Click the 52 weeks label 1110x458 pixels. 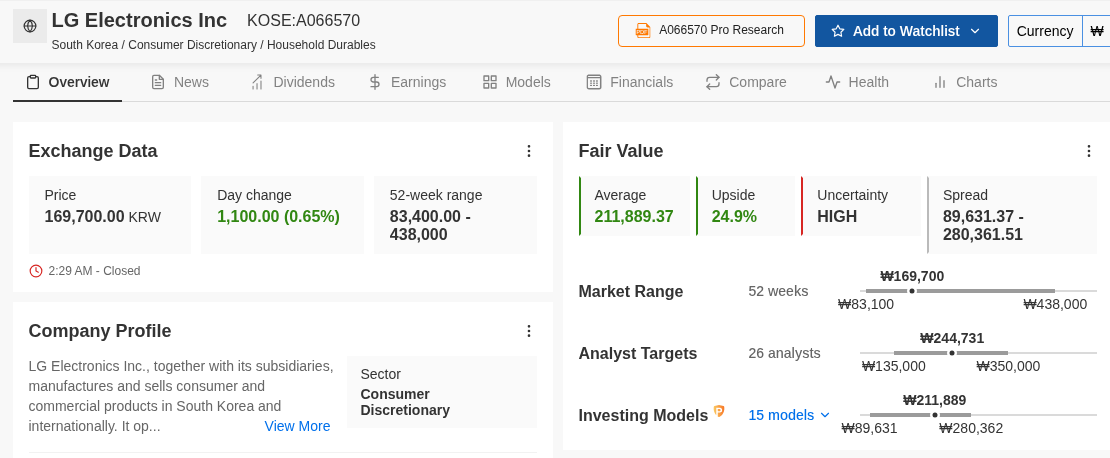coord(778,291)
